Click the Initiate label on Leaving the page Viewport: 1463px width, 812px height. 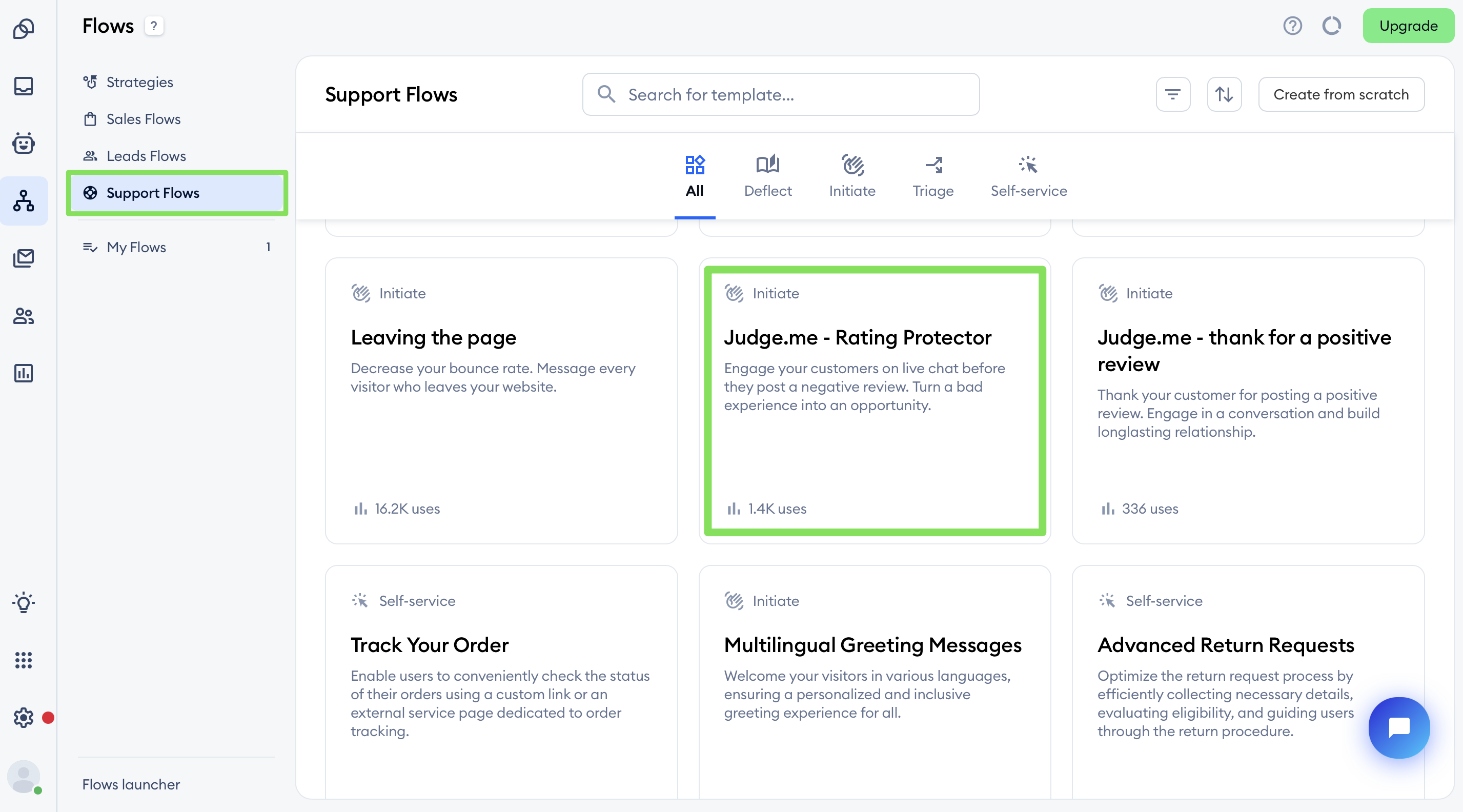coord(402,293)
